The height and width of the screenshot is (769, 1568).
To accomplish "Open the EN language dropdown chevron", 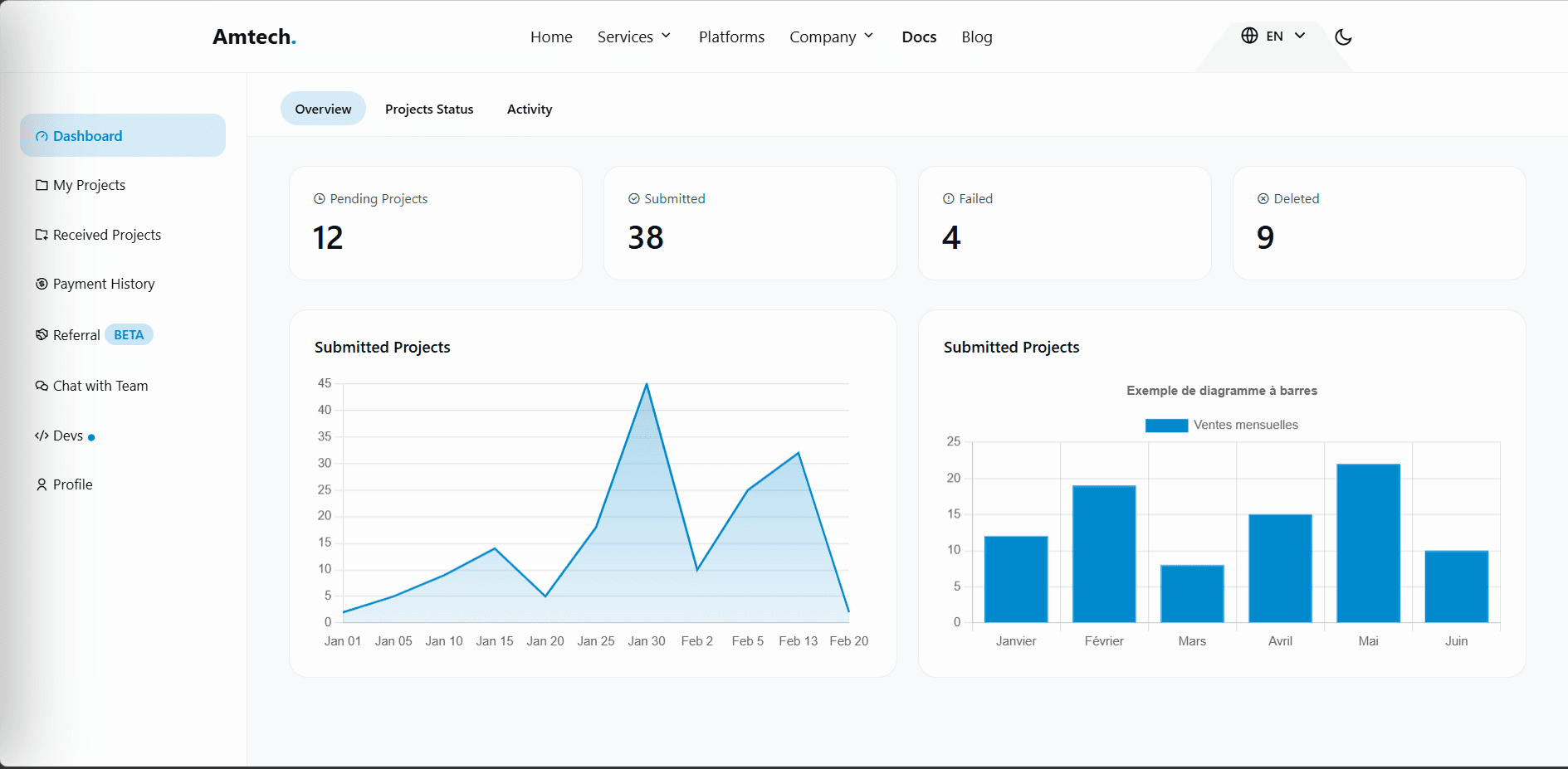I will (1300, 36).
